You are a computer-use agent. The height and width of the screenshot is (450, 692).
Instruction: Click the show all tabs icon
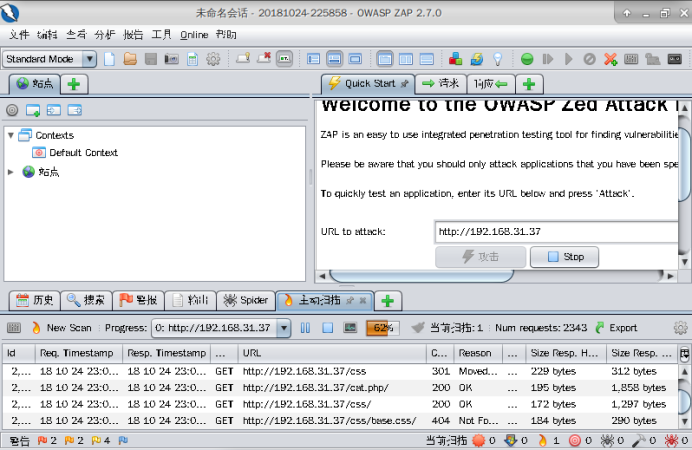[x=243, y=58]
